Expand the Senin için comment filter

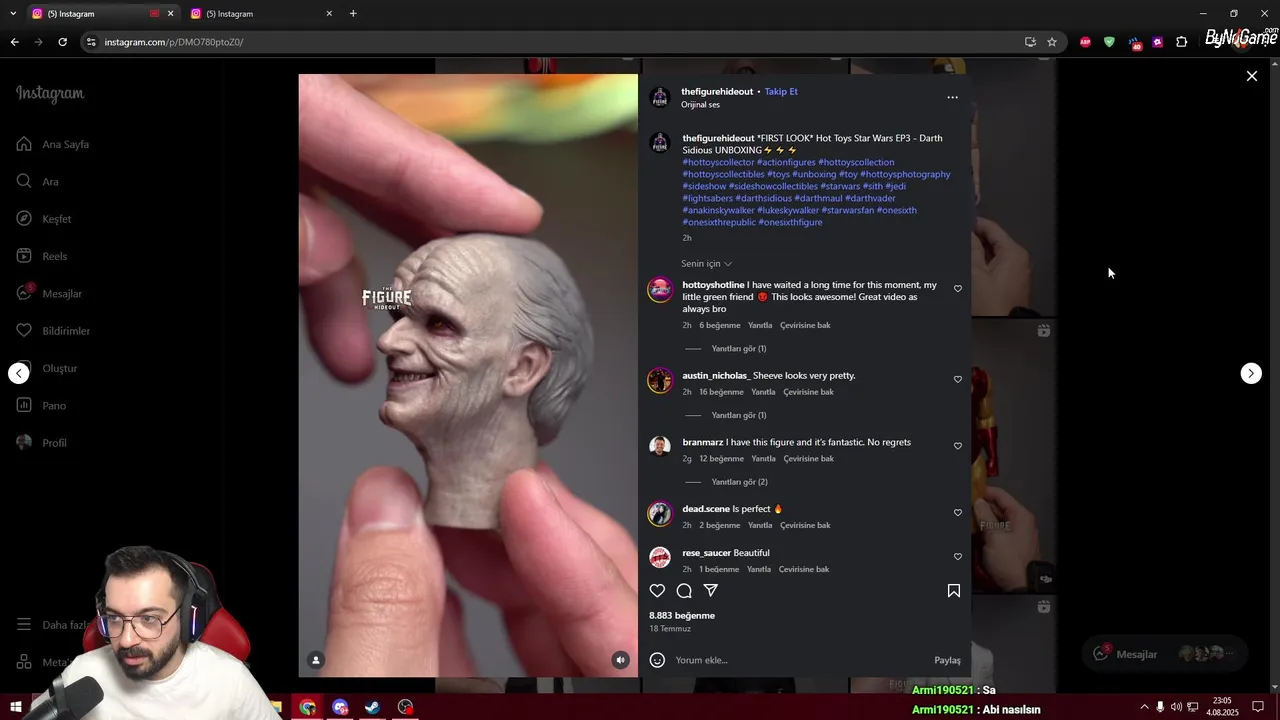pyautogui.click(x=706, y=264)
